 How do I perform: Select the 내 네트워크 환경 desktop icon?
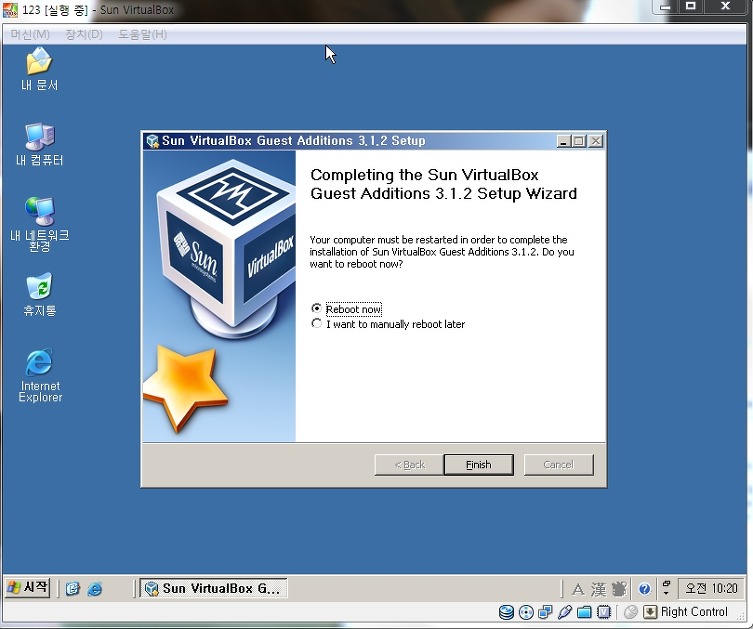pyautogui.click(x=39, y=224)
